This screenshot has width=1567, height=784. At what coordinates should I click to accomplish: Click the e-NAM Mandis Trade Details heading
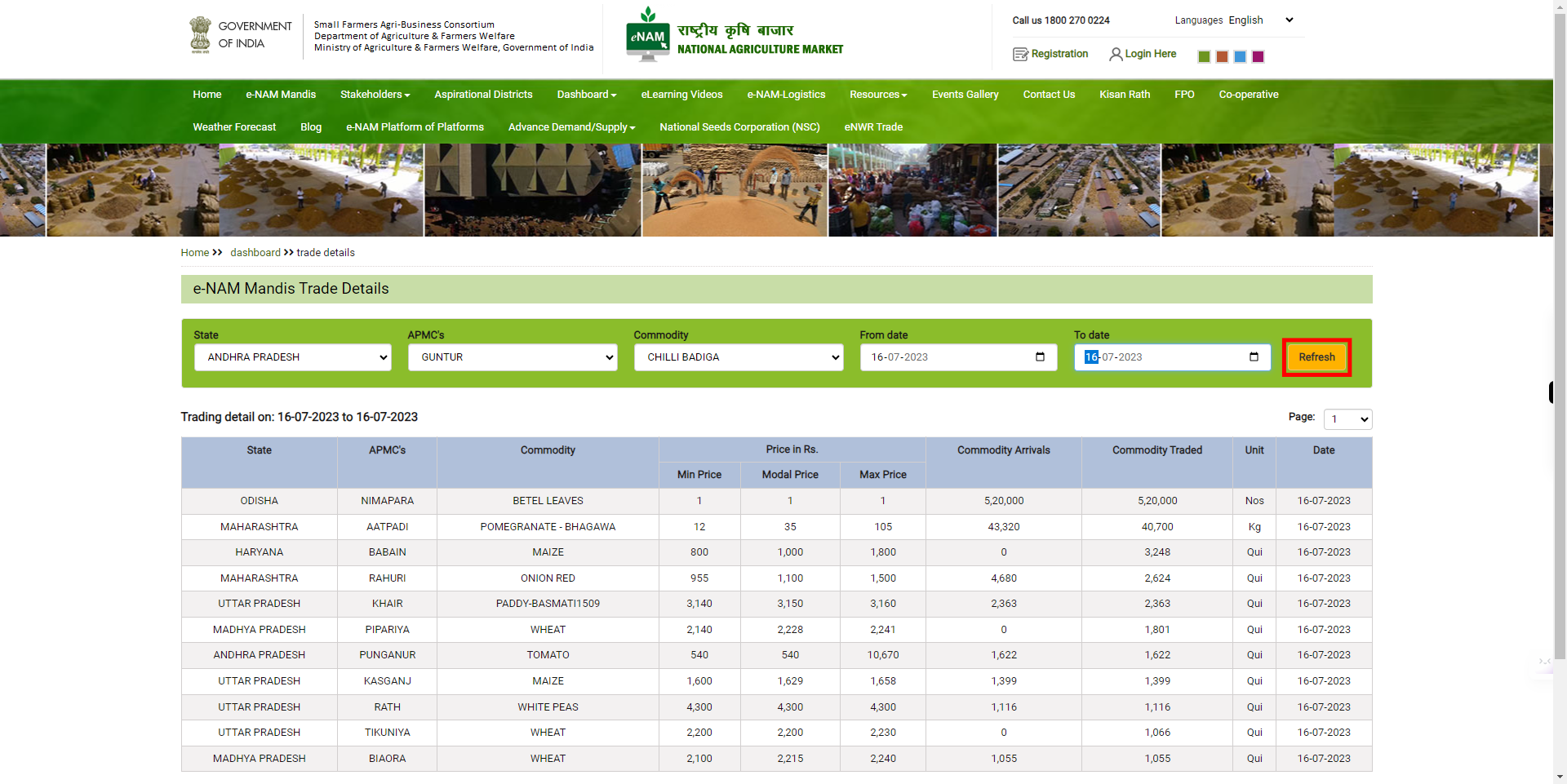click(291, 289)
